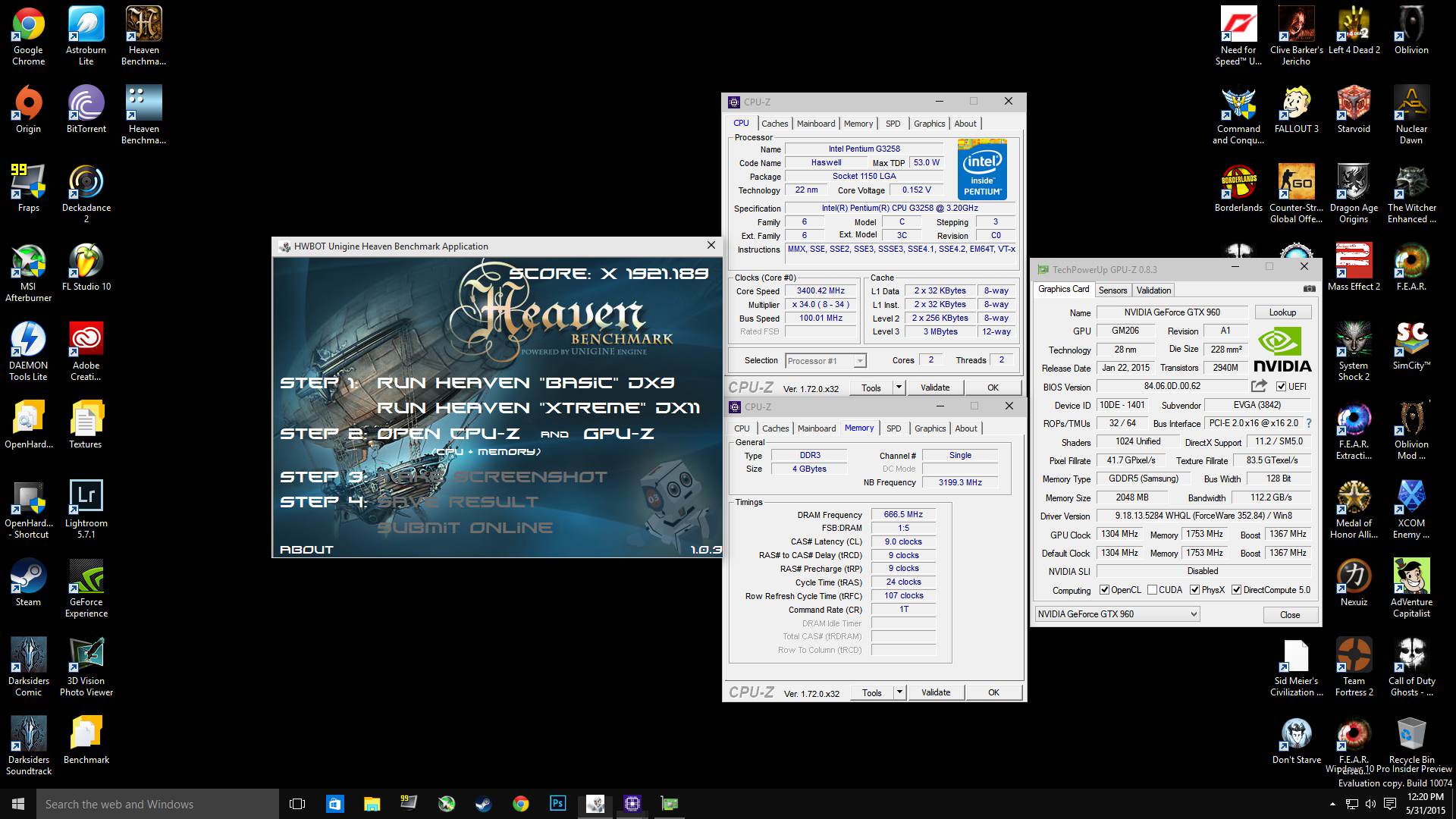Switch to Caches tab in upper CPU-Z
Viewport: 1456px width, 819px height.
[775, 124]
